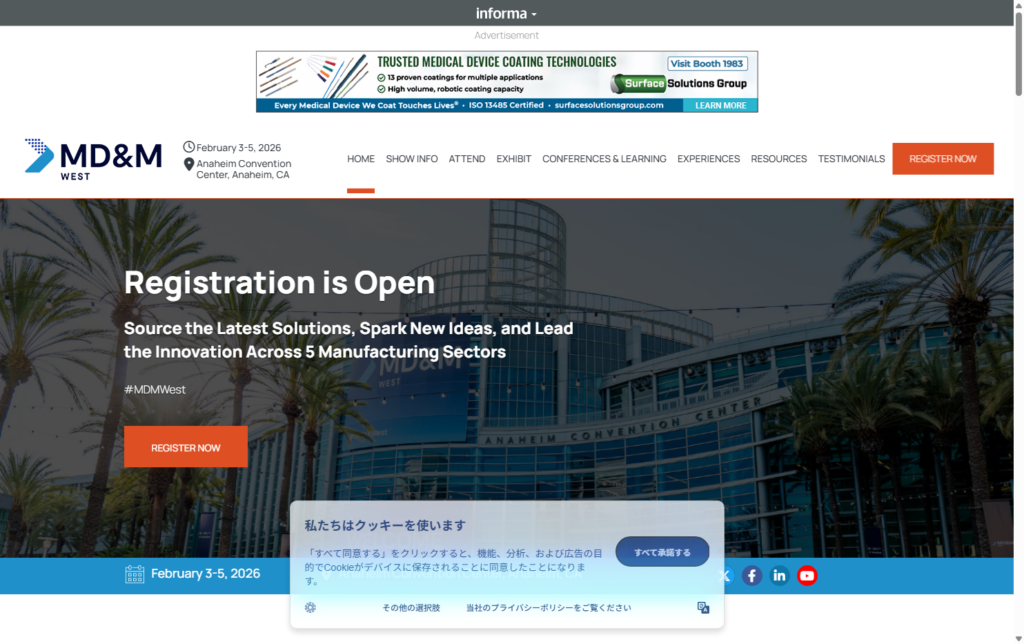
Task: Select the LinkedIn icon
Action: [779, 575]
